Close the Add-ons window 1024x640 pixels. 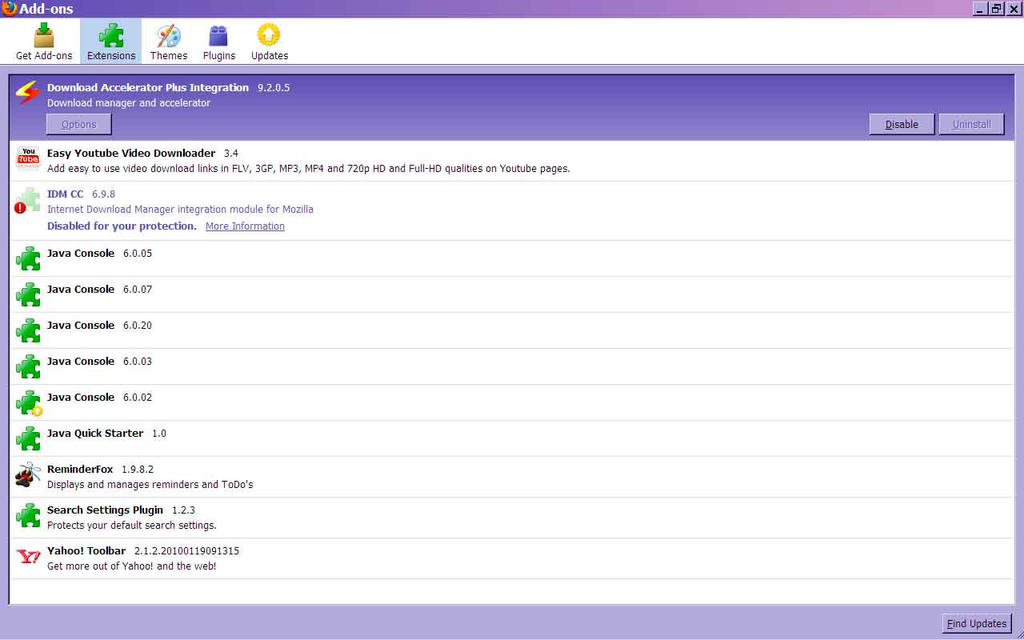tap(1014, 8)
